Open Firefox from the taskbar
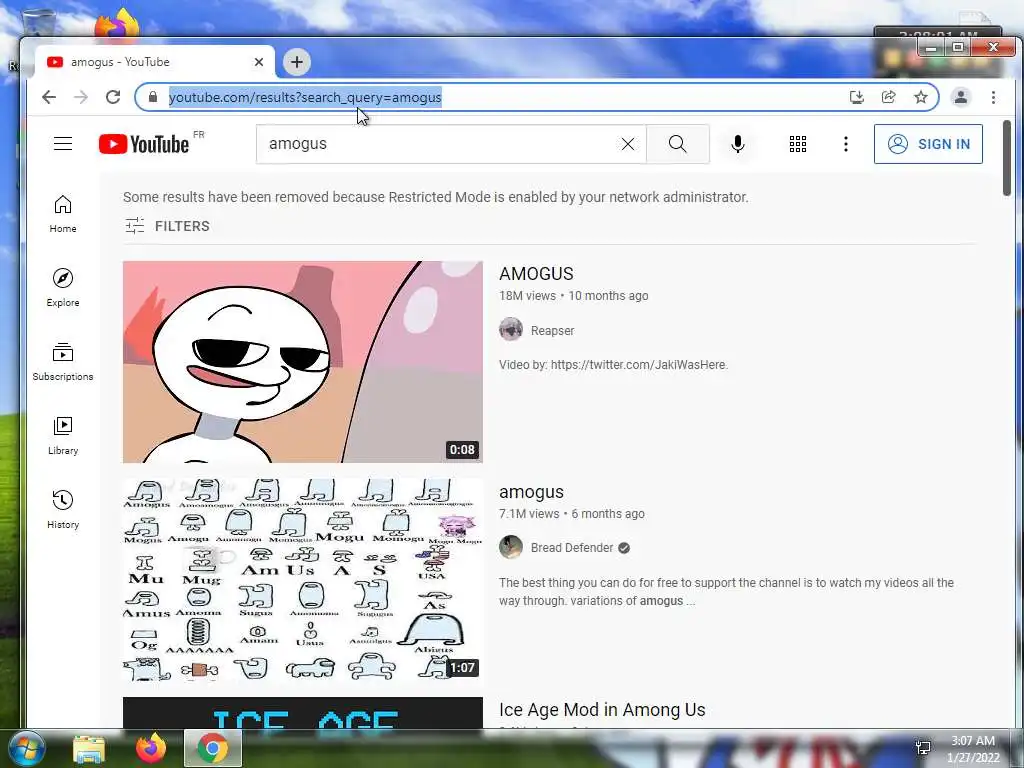 [x=151, y=748]
